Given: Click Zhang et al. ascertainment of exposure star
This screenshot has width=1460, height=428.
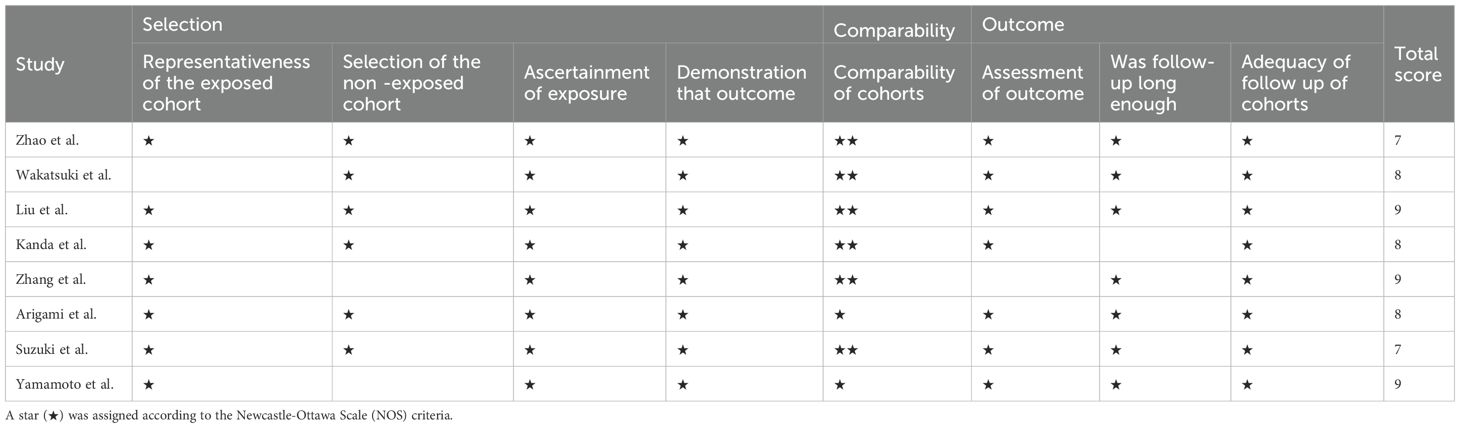Looking at the screenshot, I should tap(530, 281).
